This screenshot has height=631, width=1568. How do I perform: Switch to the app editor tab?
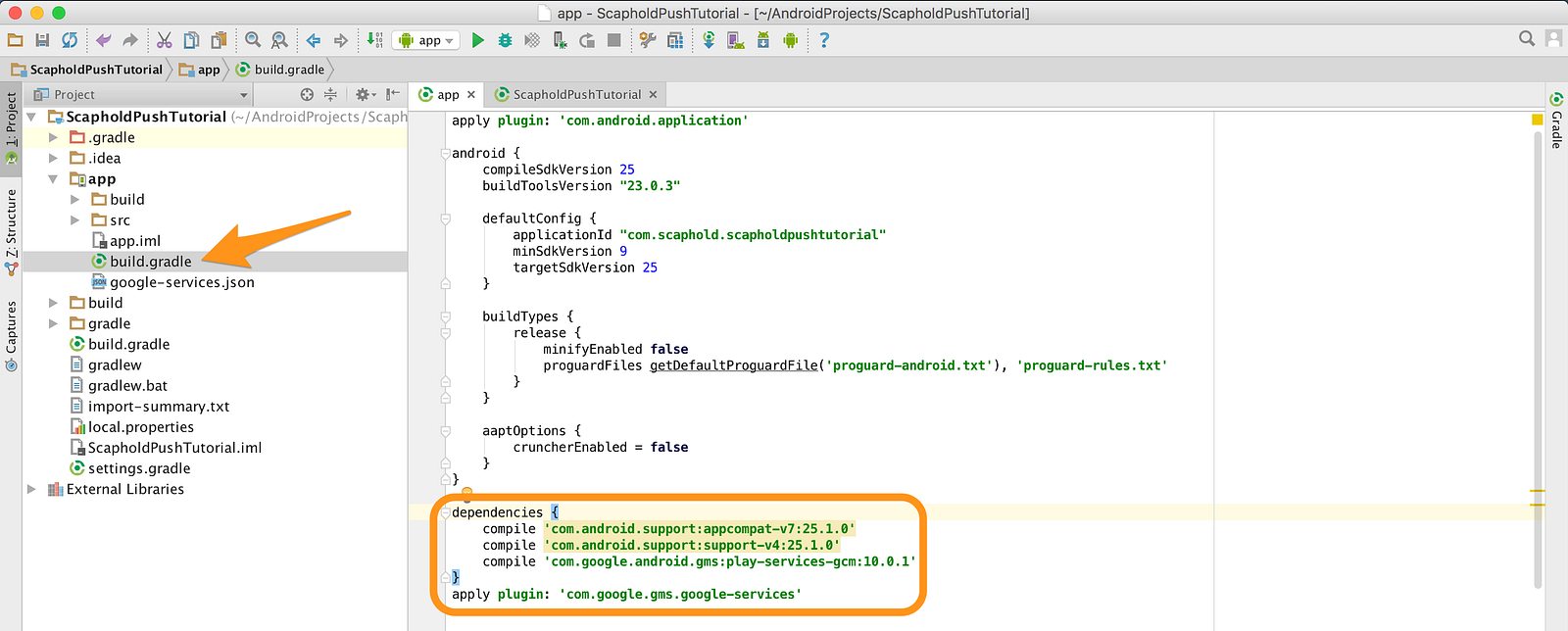[x=447, y=94]
